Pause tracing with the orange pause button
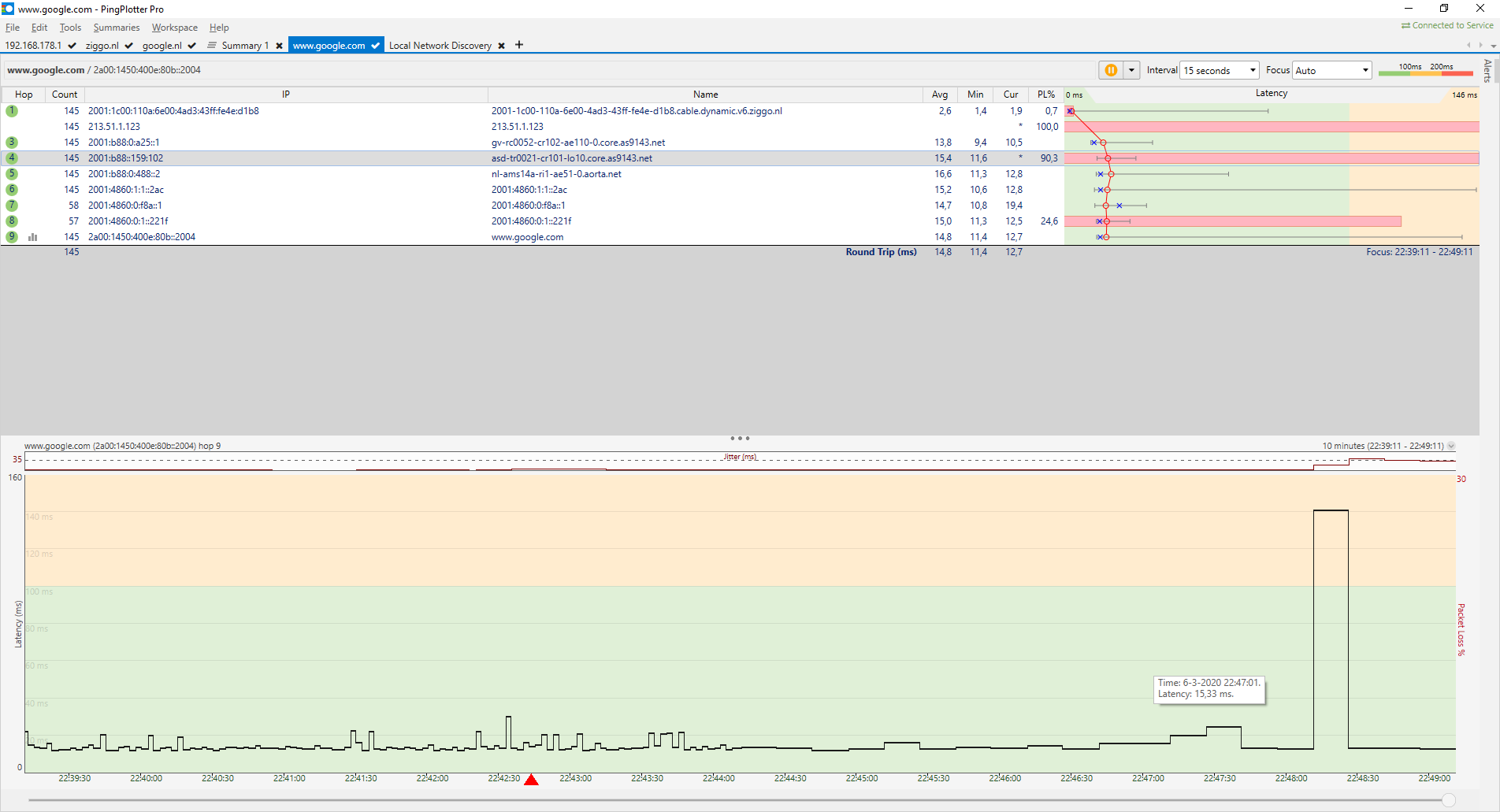This screenshot has height=812, width=1500. (x=1111, y=70)
